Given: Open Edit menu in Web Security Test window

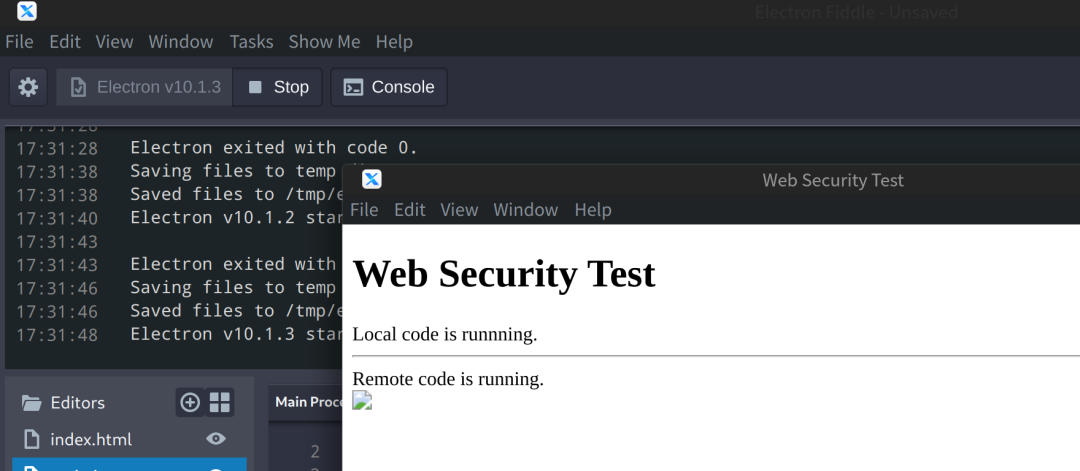Looking at the screenshot, I should pos(410,209).
